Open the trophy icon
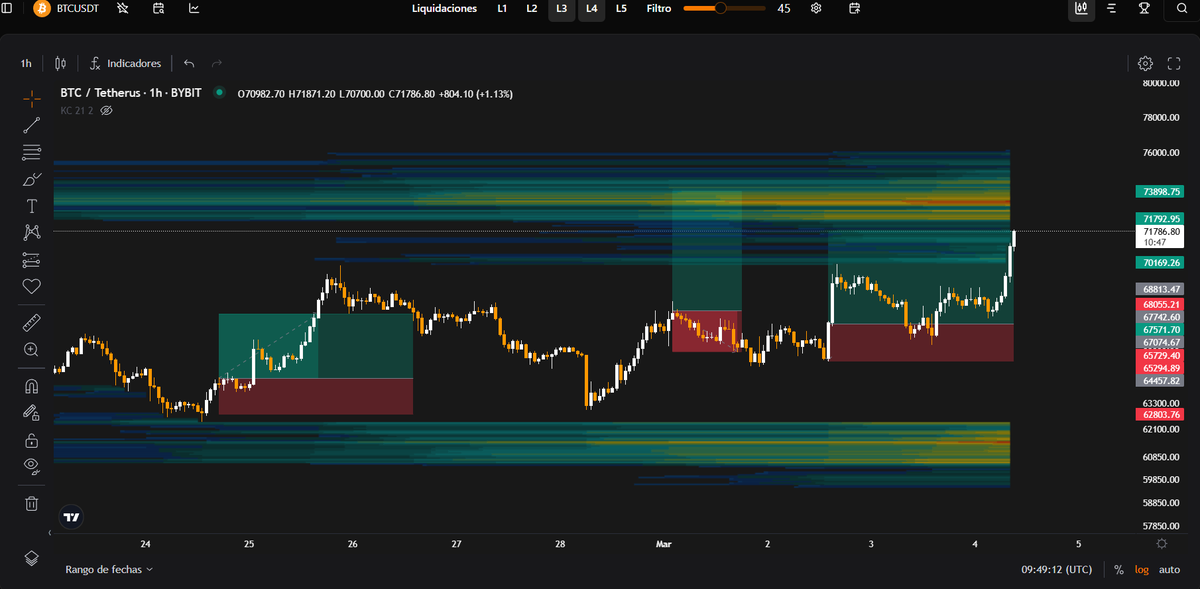The width and height of the screenshot is (1200, 589). [1144, 9]
